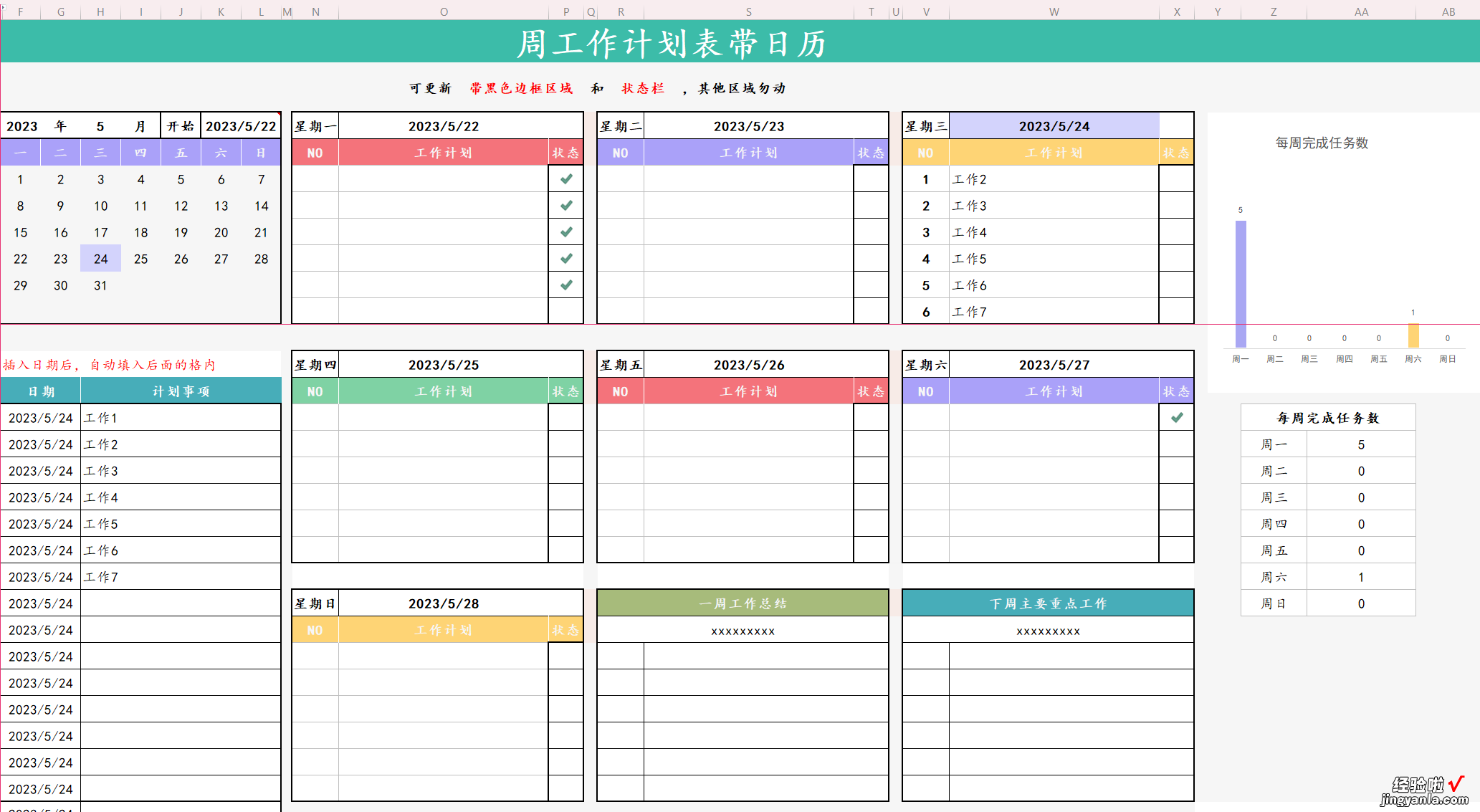Click the 下周主要重点工作 header

point(1048,603)
